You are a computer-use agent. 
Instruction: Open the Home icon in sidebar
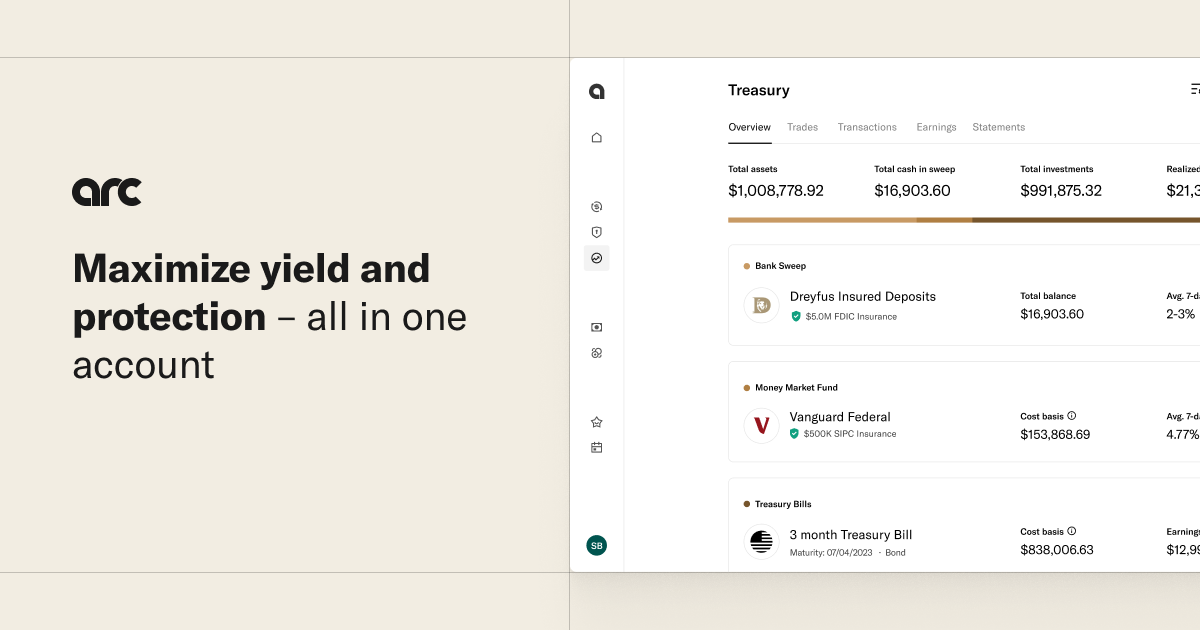point(597,138)
